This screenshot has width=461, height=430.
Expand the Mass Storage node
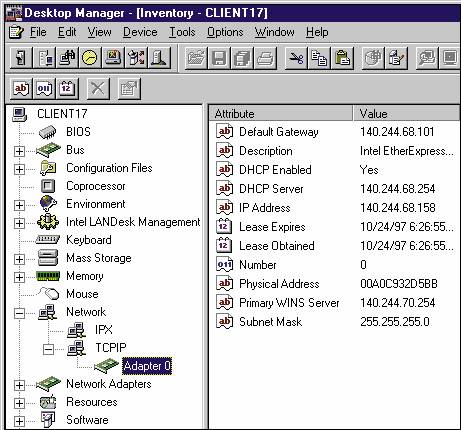(19, 259)
